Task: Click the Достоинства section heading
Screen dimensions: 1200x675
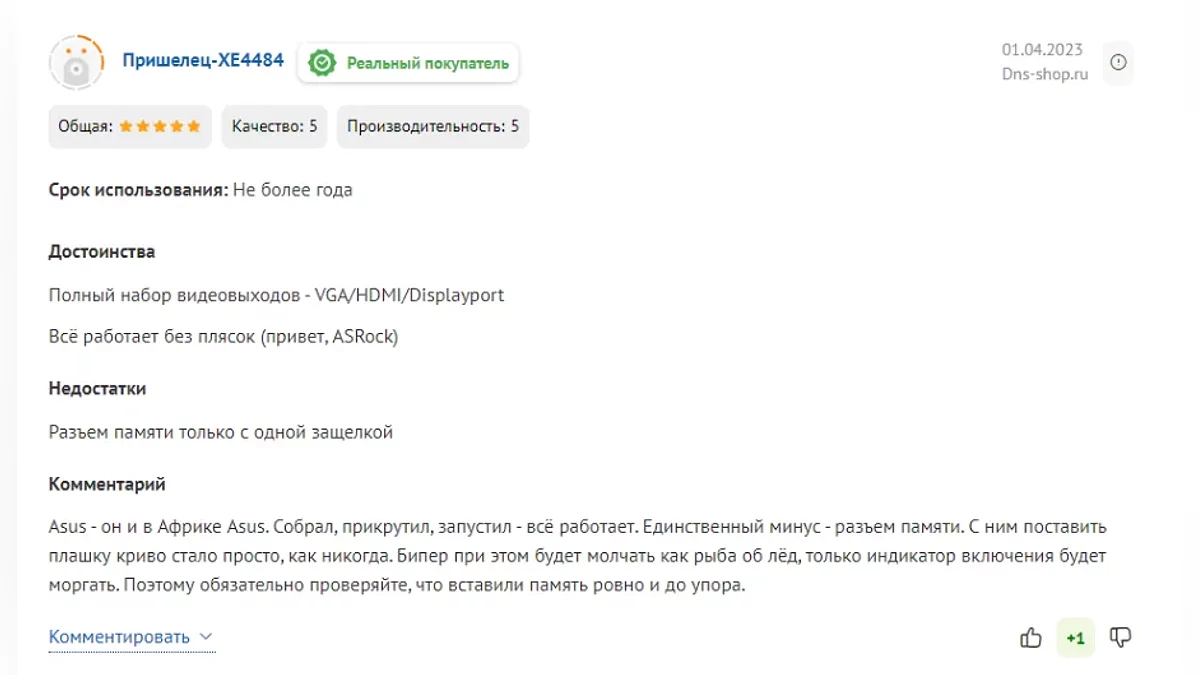Action: 102,252
